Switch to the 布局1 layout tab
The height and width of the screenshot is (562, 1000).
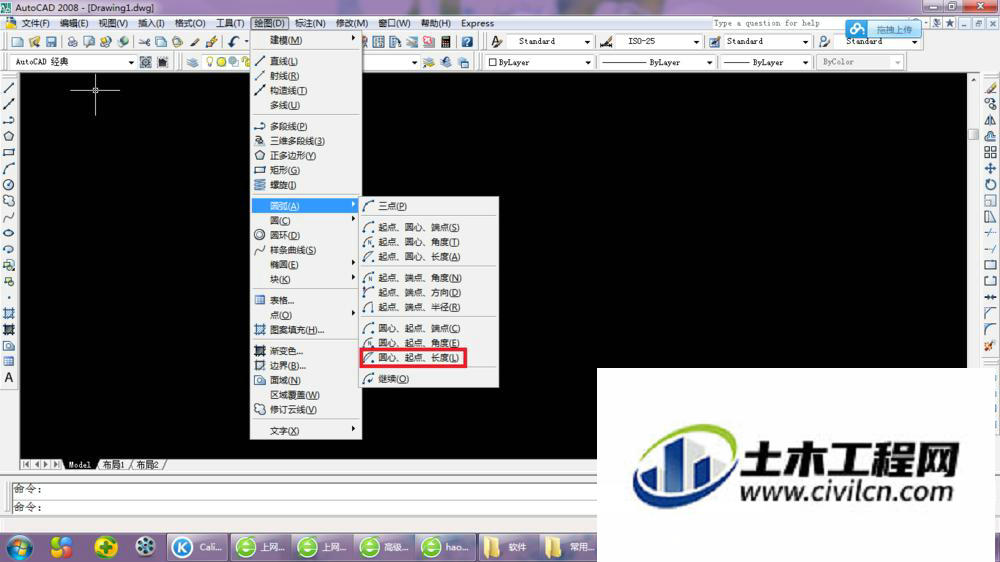pyautogui.click(x=114, y=465)
